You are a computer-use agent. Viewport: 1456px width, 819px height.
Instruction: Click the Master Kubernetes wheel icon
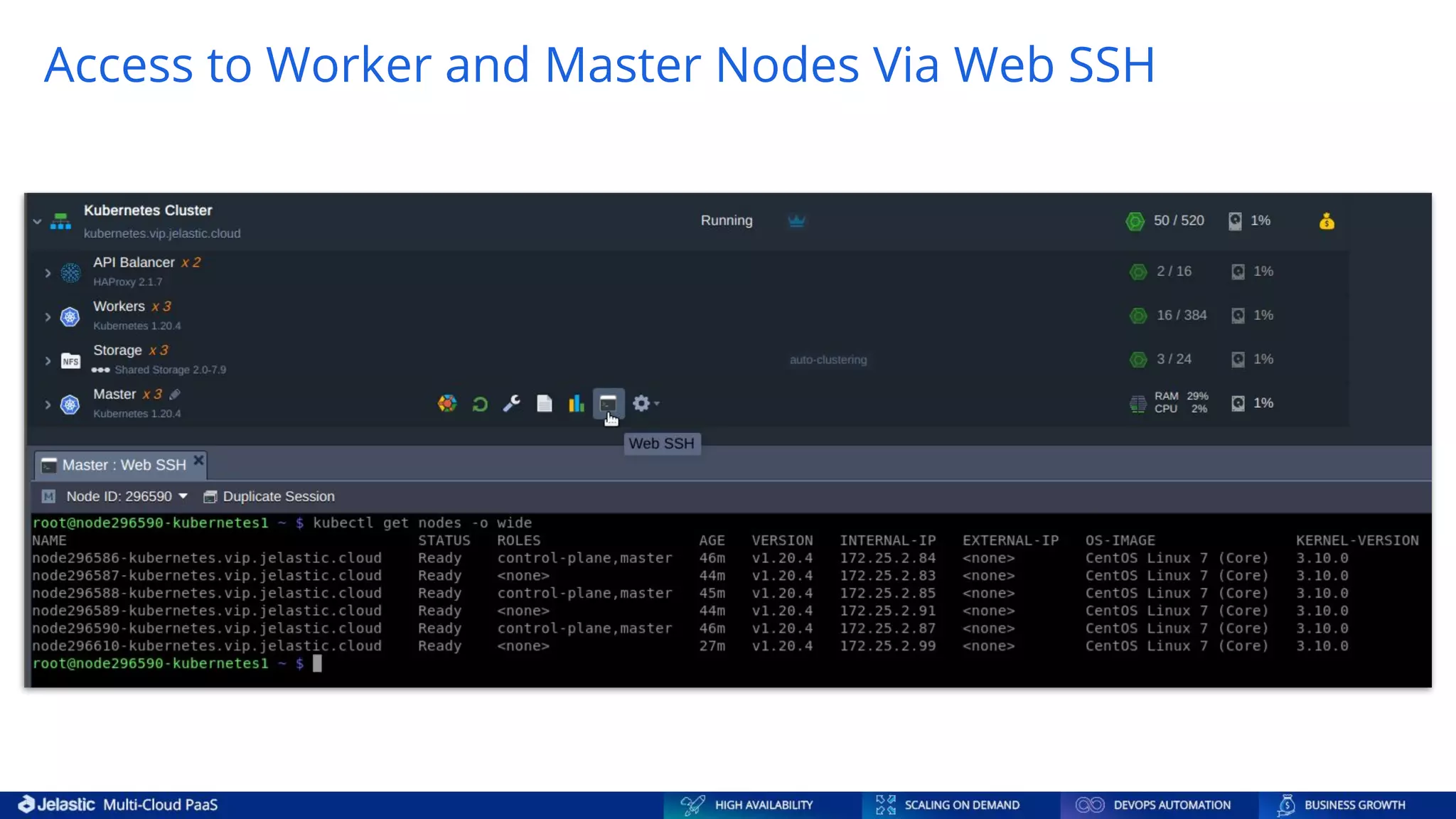[70, 405]
